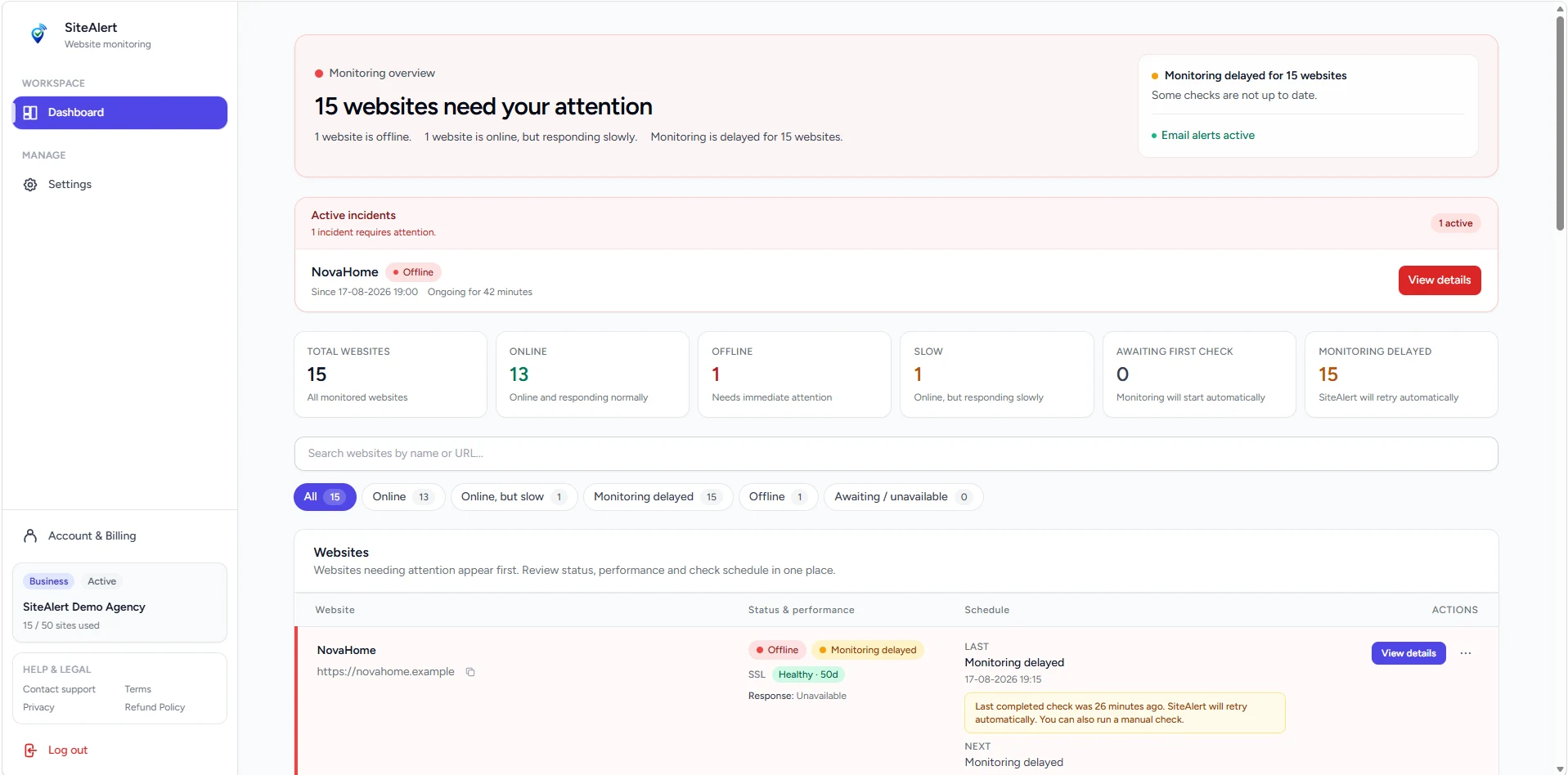Image resolution: width=1568 pixels, height=775 pixels.
Task: Focus the search websites input field
Action: 896,454
